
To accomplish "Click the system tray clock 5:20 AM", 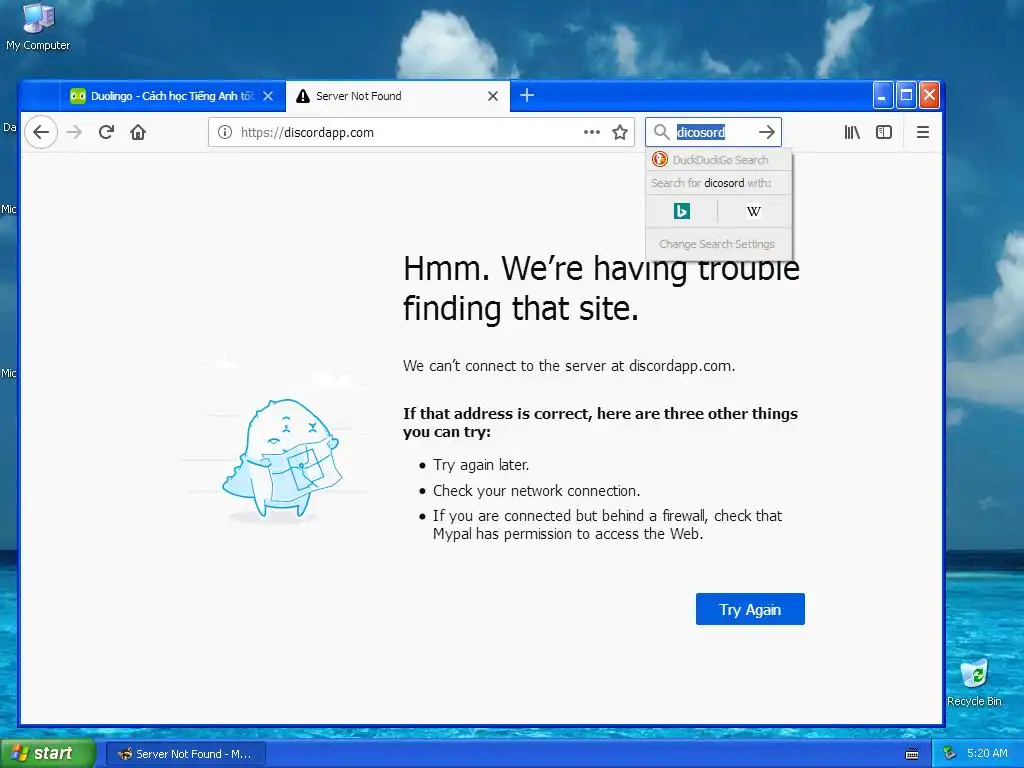I will point(987,754).
